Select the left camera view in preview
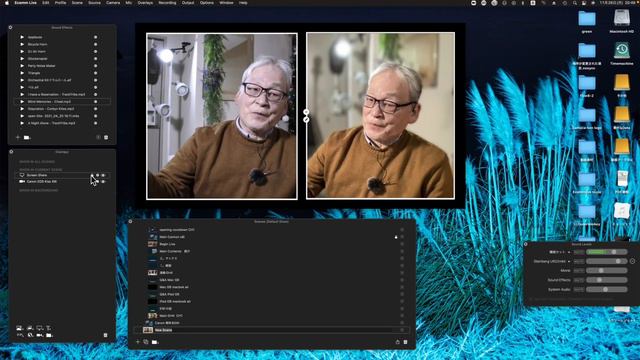The height and width of the screenshot is (360, 640). click(222, 116)
